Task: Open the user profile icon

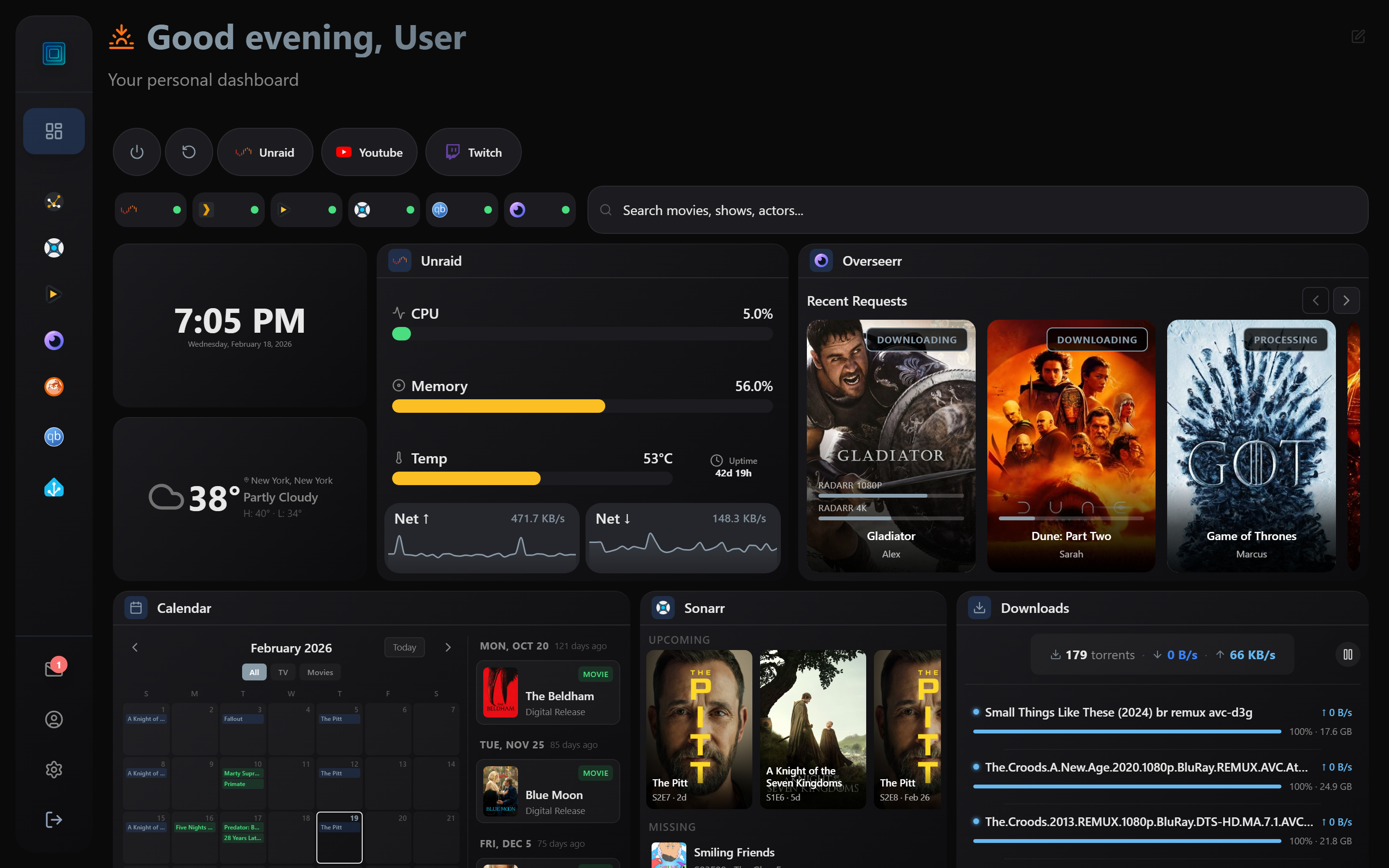Action: point(54,719)
